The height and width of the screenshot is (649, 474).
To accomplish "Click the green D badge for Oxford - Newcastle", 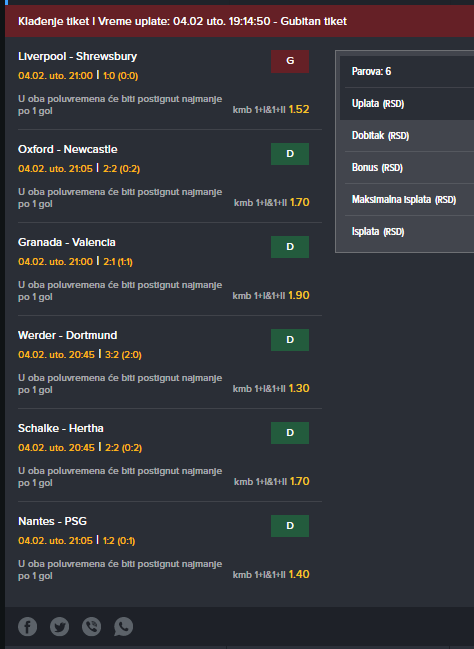I will click(290, 154).
